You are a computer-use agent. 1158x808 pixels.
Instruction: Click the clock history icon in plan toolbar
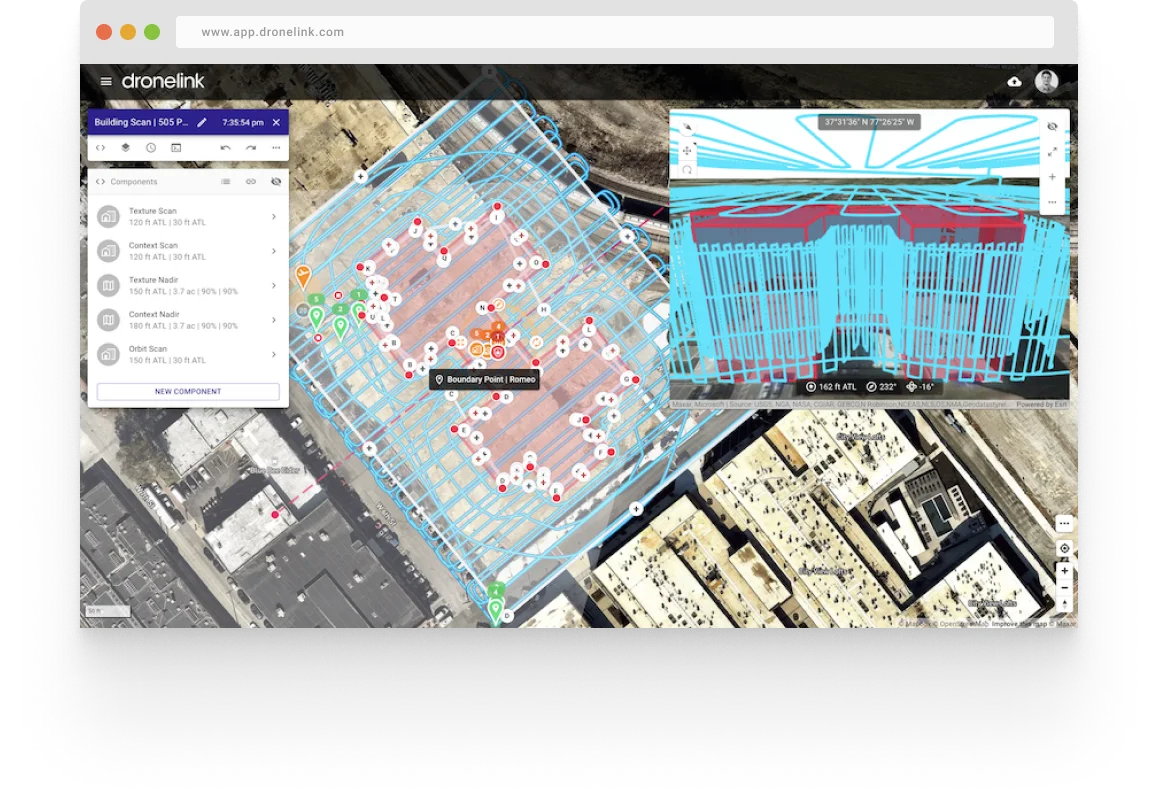[x=151, y=148]
